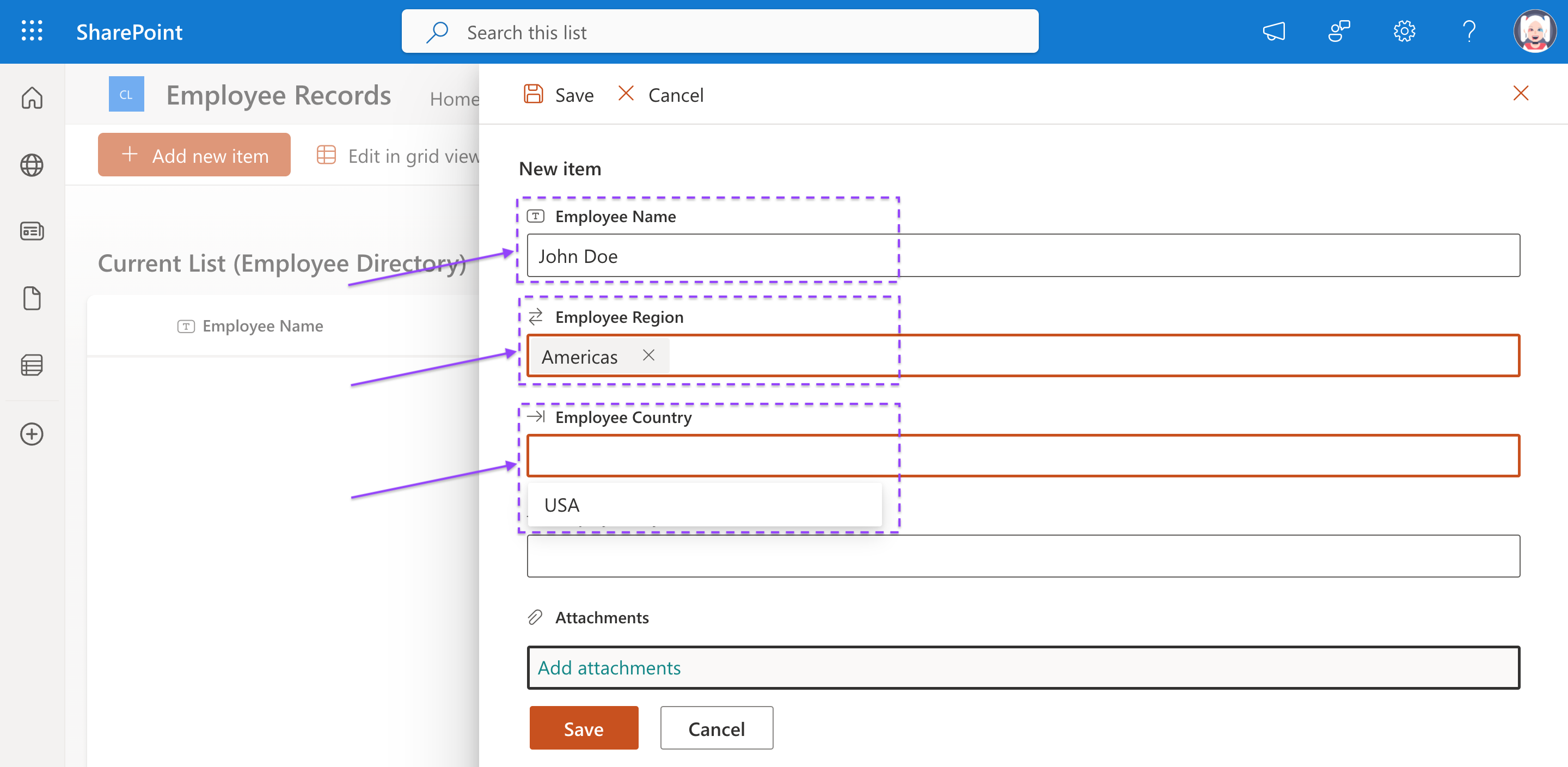Click the Employee Region lookup field

(x=1023, y=356)
